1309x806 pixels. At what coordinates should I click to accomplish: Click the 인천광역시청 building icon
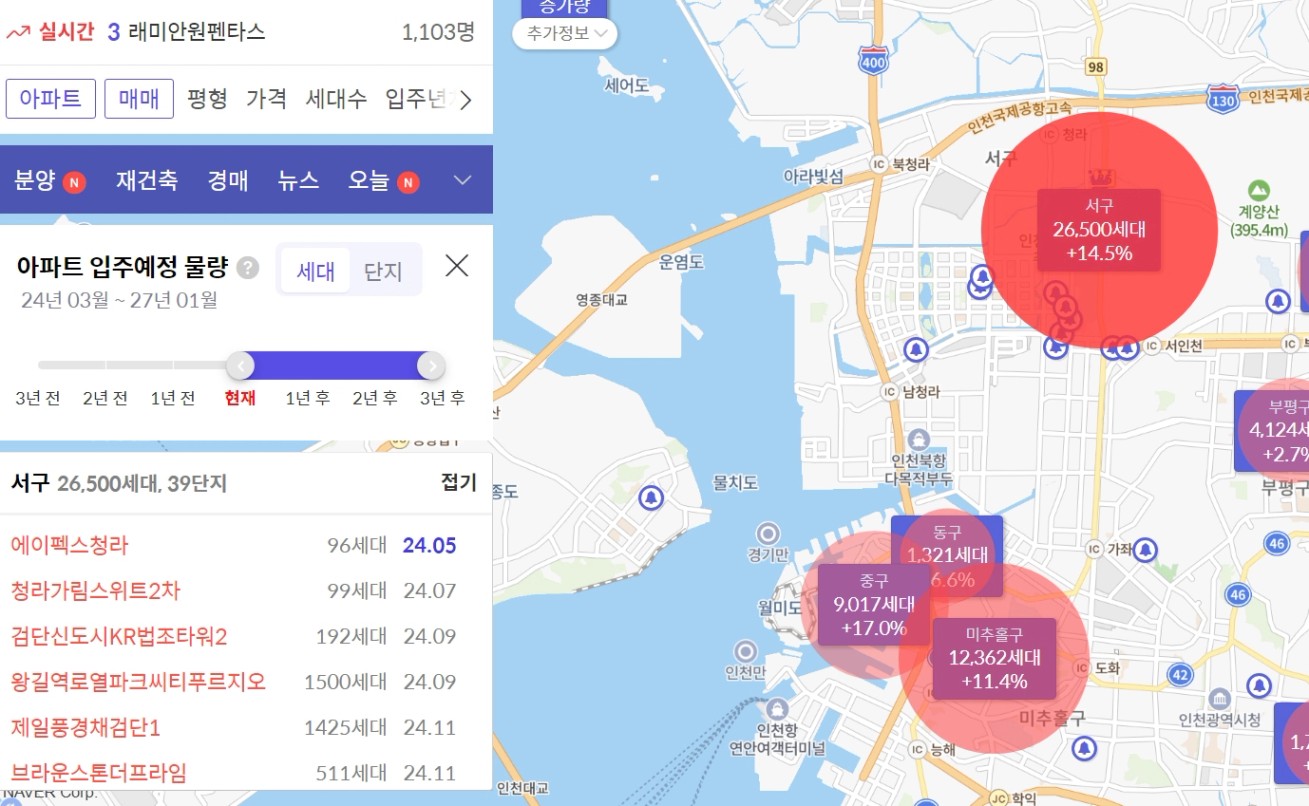[1219, 699]
